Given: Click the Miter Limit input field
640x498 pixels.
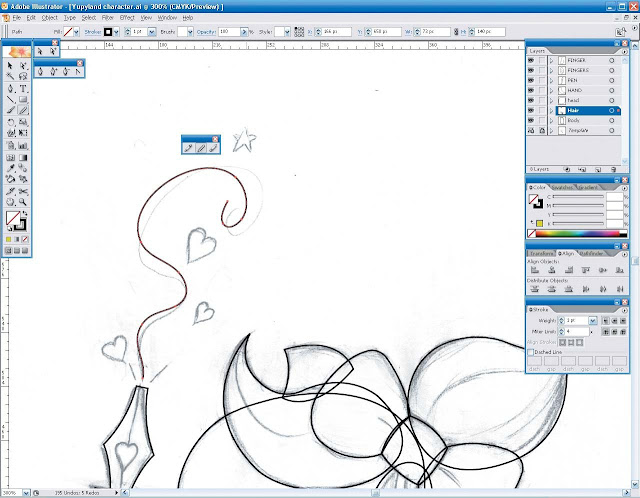Looking at the screenshot, I should [x=577, y=331].
